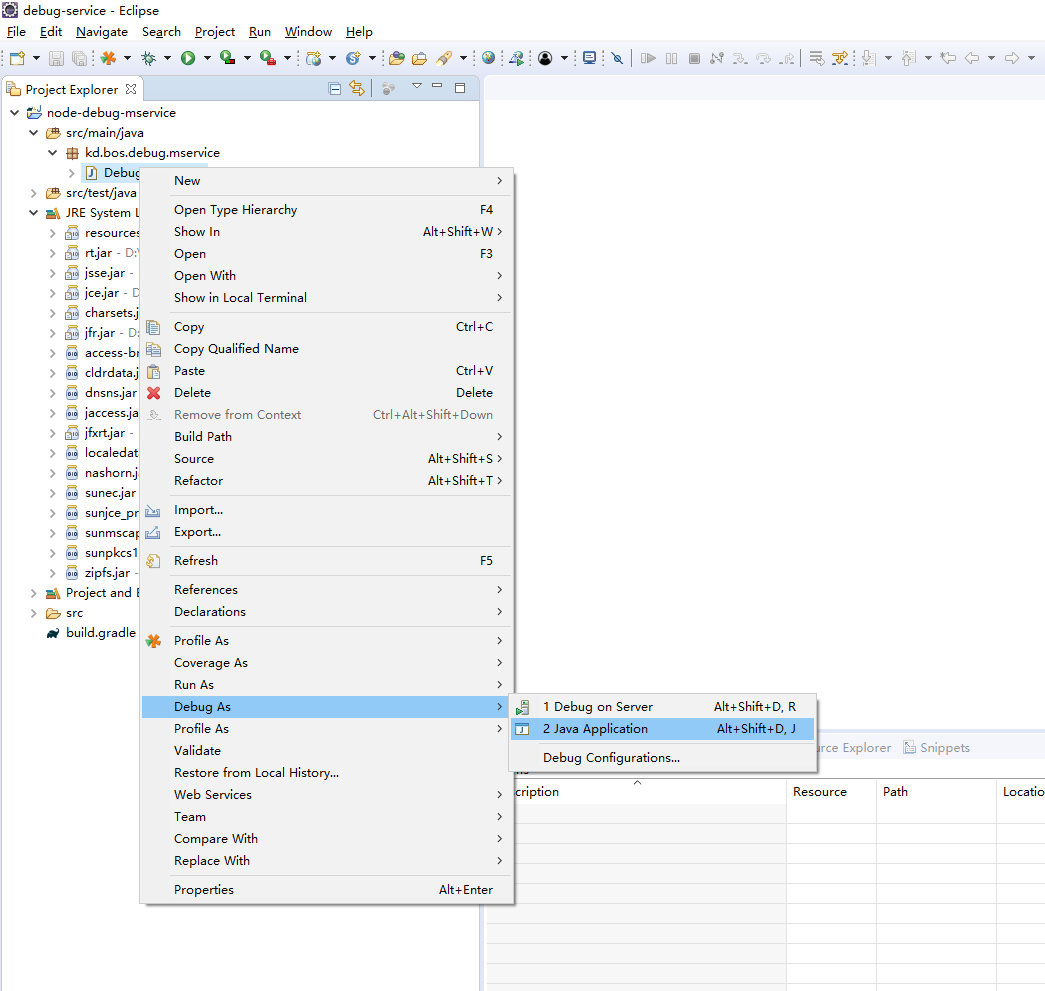The height and width of the screenshot is (991, 1045).
Task: Collapse the JRE System Library node
Action: coord(33,213)
